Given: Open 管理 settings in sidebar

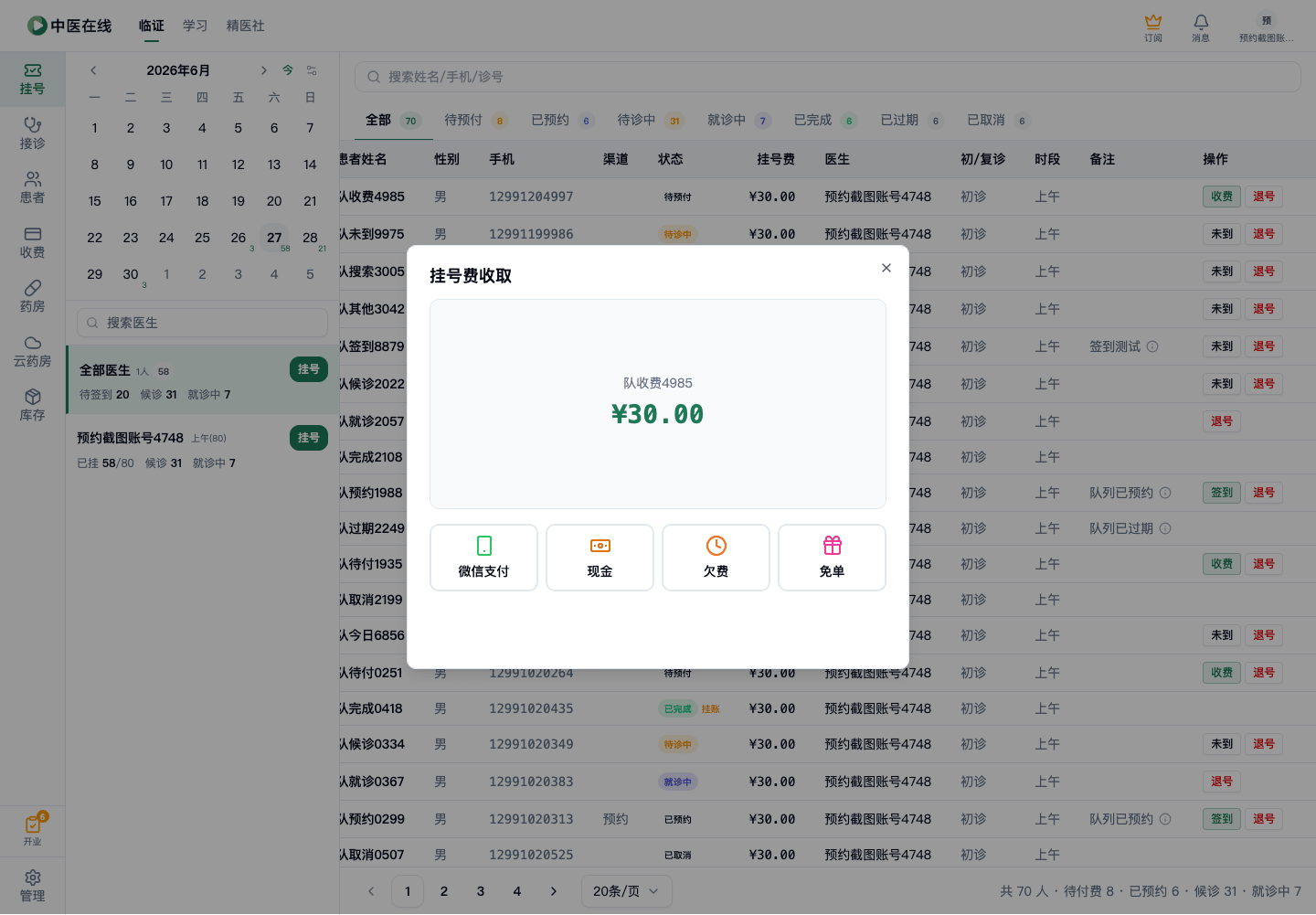Looking at the screenshot, I should click(32, 886).
